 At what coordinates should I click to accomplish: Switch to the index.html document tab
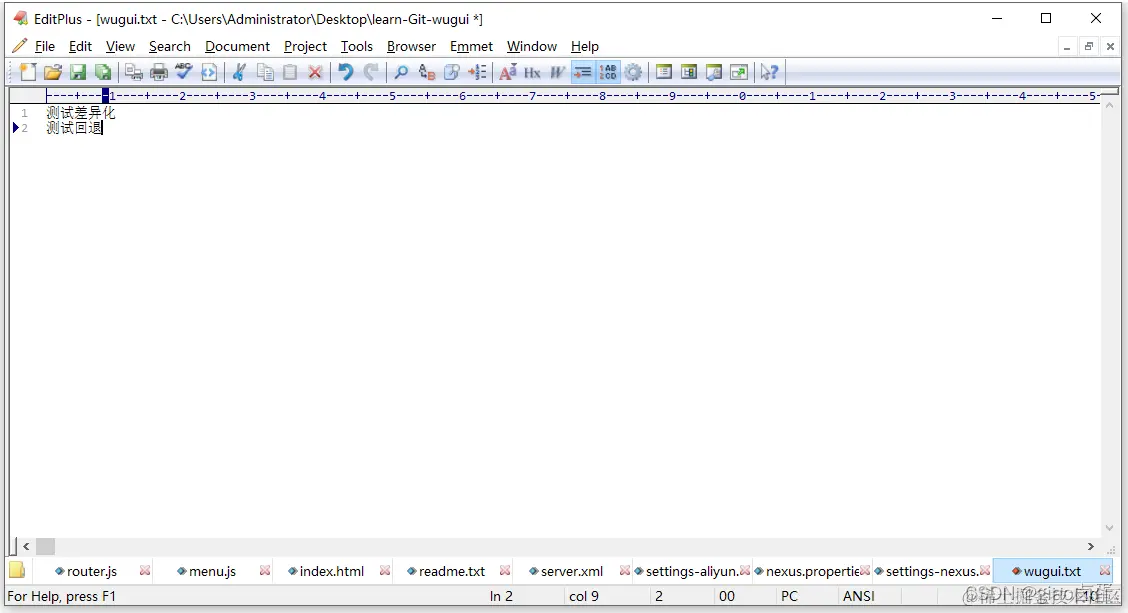[332, 571]
